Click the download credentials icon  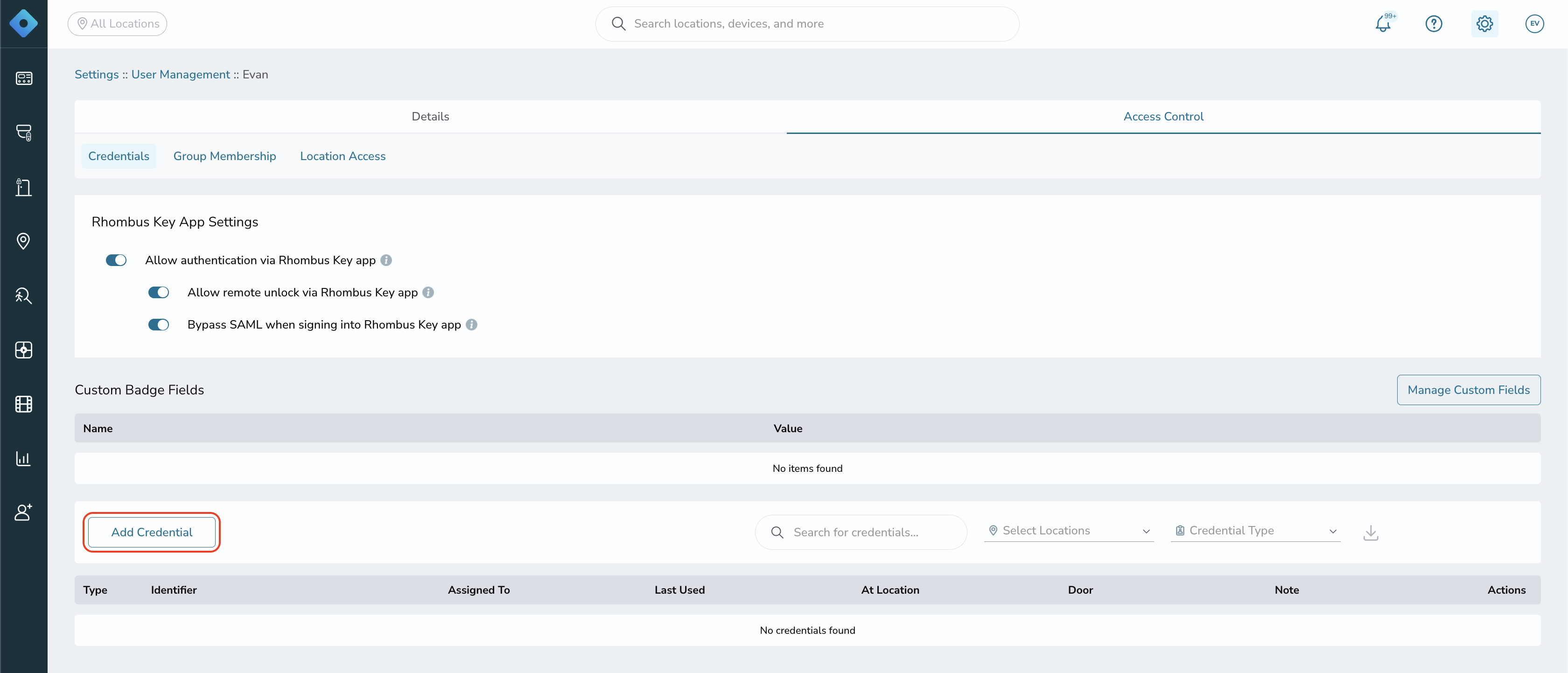click(x=1371, y=533)
